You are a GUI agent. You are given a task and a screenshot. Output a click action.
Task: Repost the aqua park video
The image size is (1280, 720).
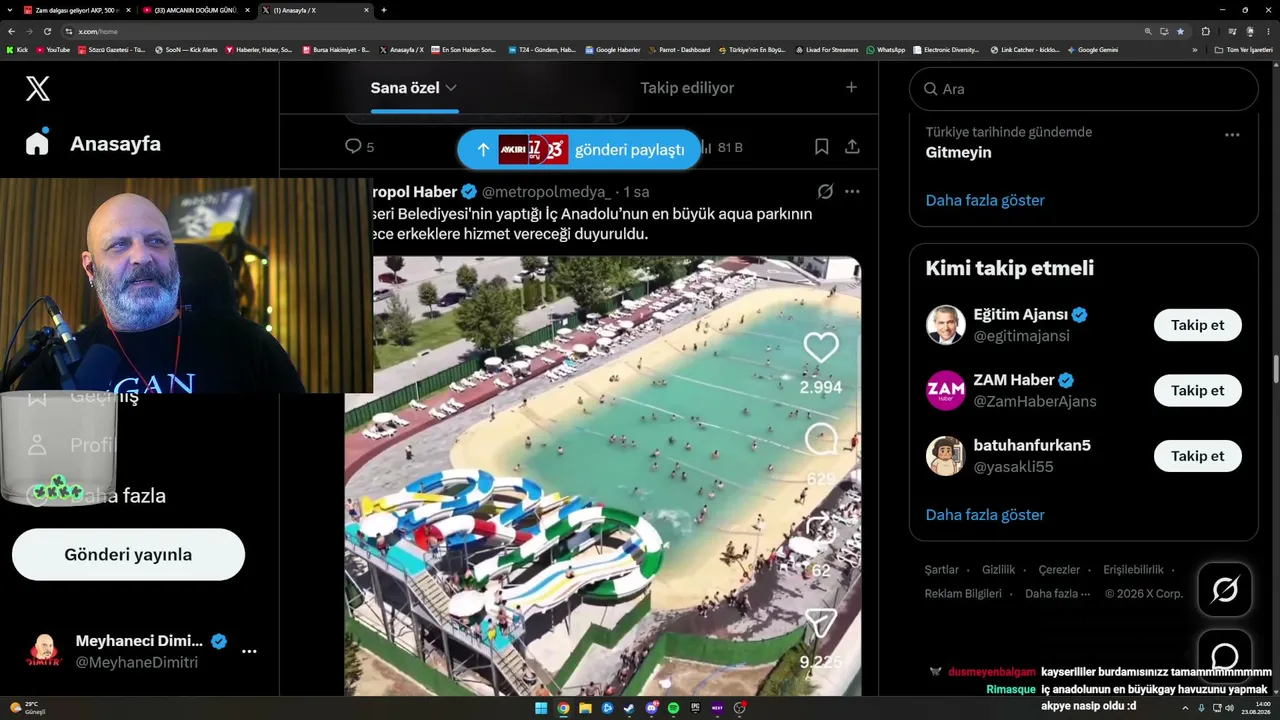coord(821,530)
